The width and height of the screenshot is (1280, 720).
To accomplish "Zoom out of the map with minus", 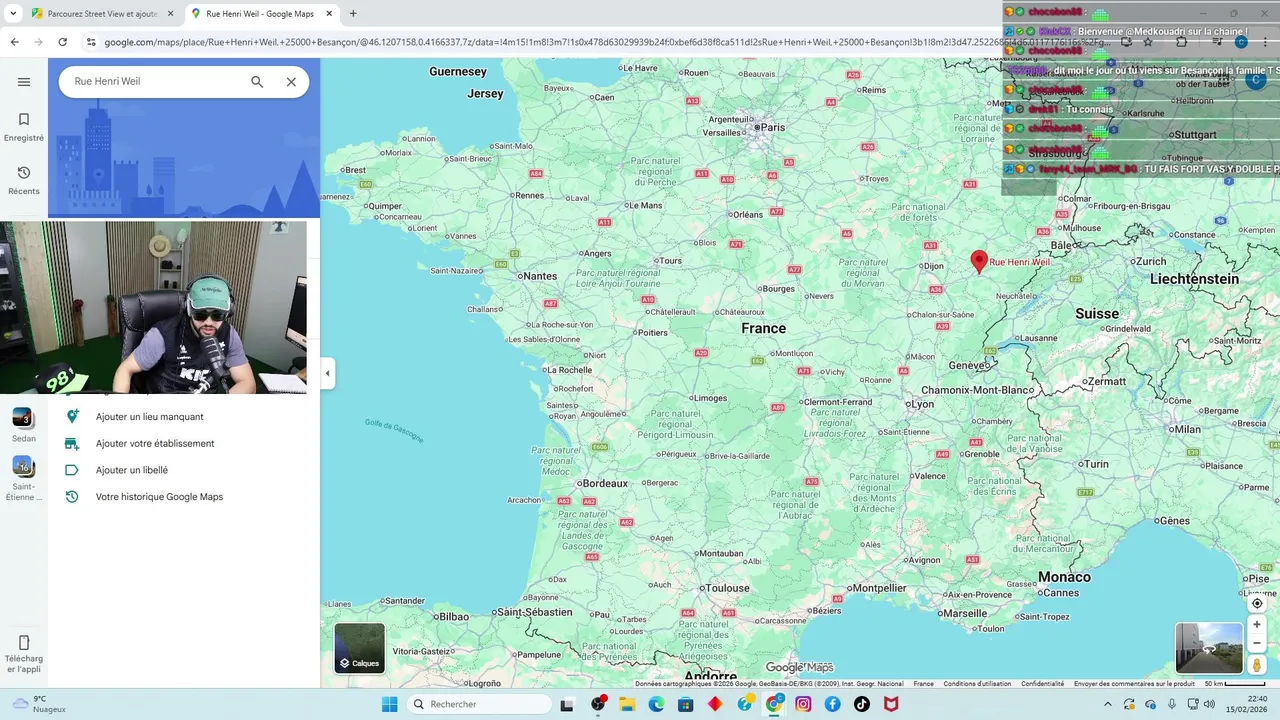I will [1257, 643].
